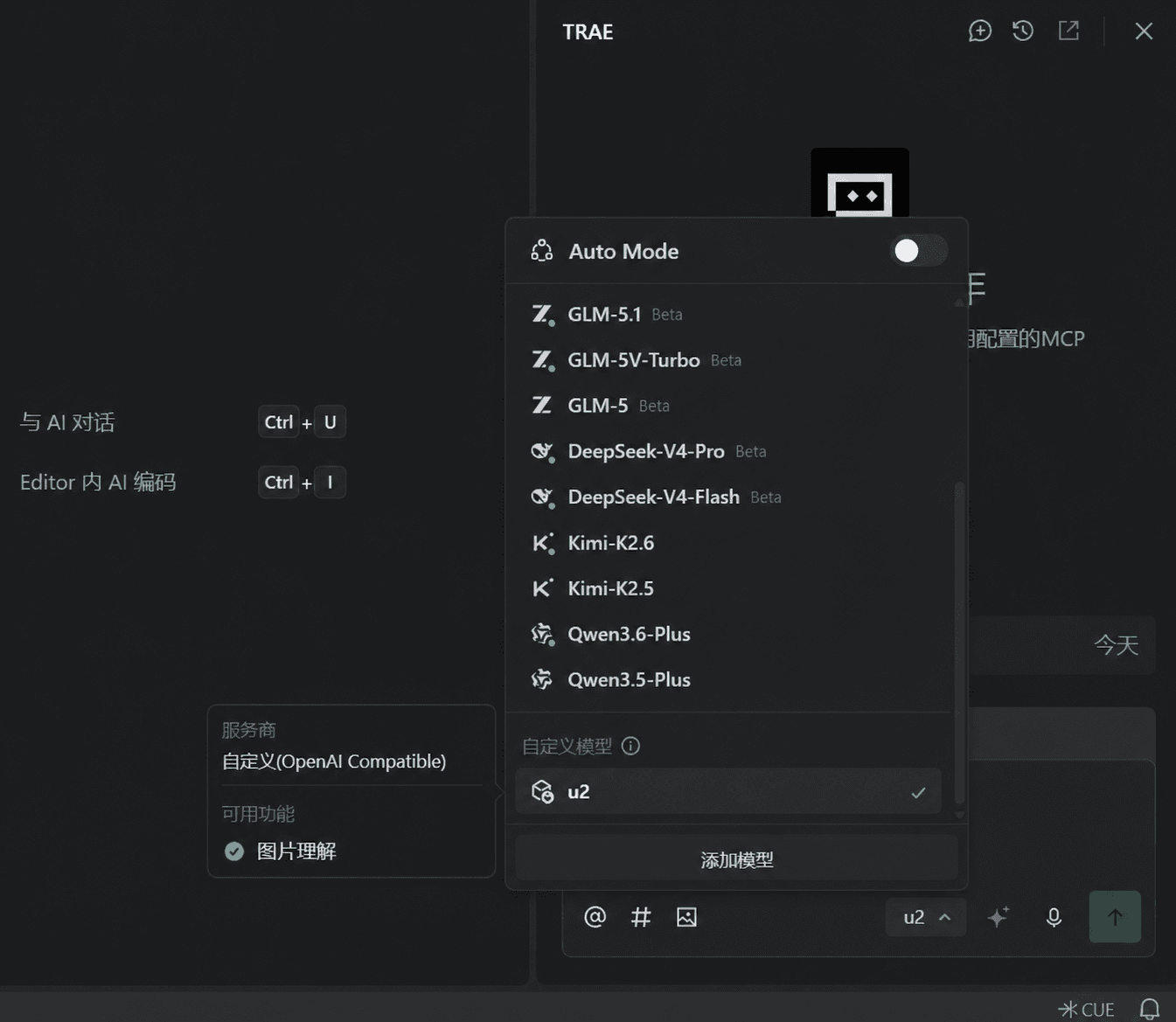1176x1022 pixels.
Task: Click the info icon beside 自定义模型
Action: point(630,746)
